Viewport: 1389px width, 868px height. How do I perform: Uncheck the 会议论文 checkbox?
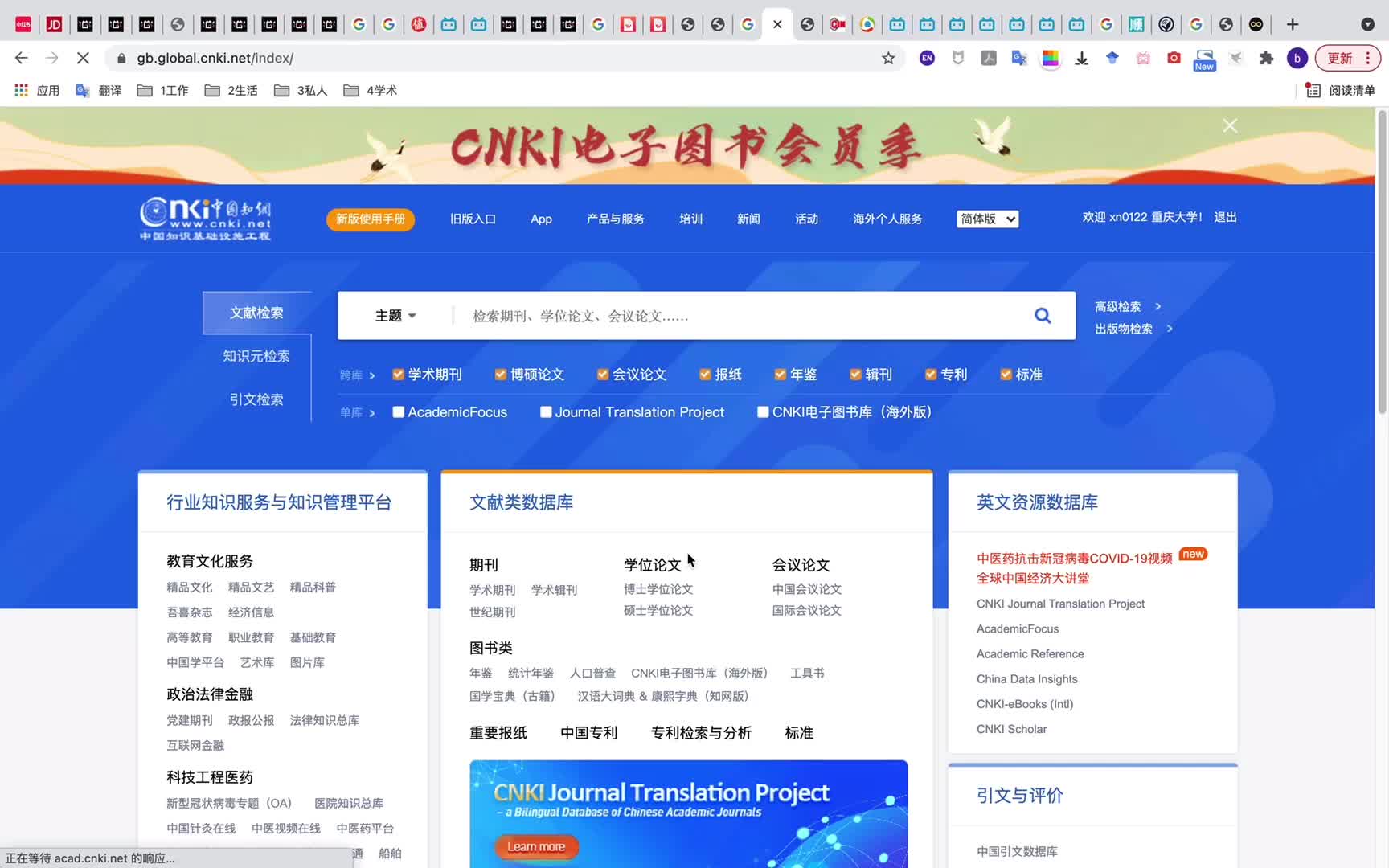pyautogui.click(x=603, y=375)
